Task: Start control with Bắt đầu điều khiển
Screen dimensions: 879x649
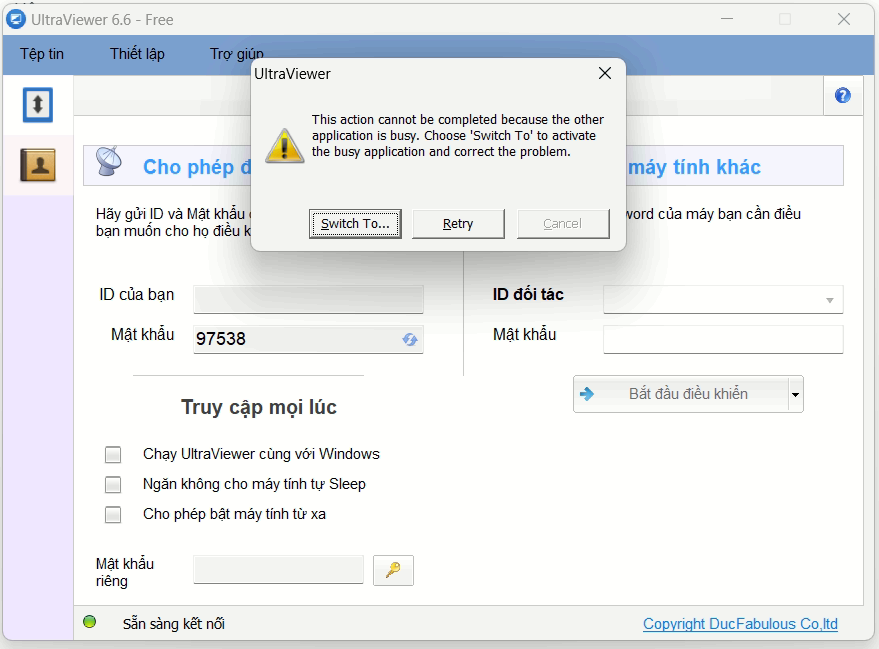Action: [x=681, y=394]
